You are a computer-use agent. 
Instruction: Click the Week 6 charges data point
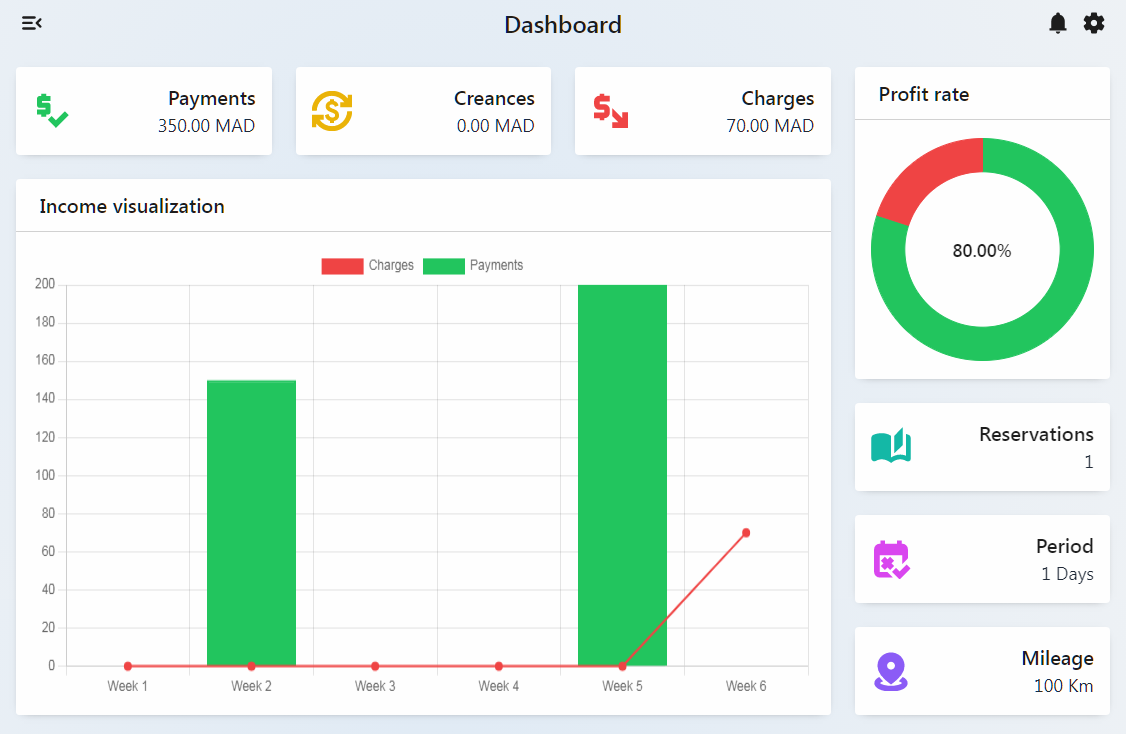(x=746, y=533)
